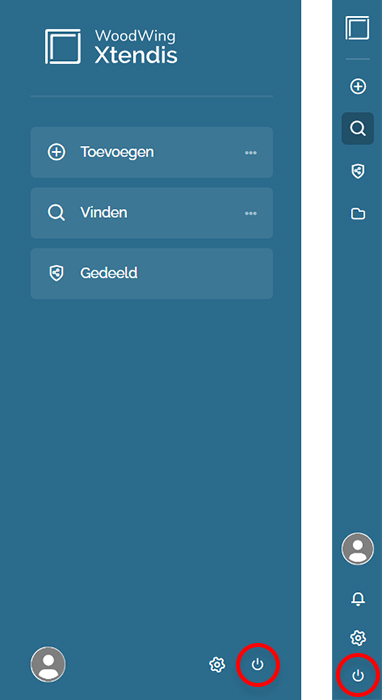Click the user avatar in expanded sidebar
Viewport: 382px width, 700px height.
[x=48, y=664]
